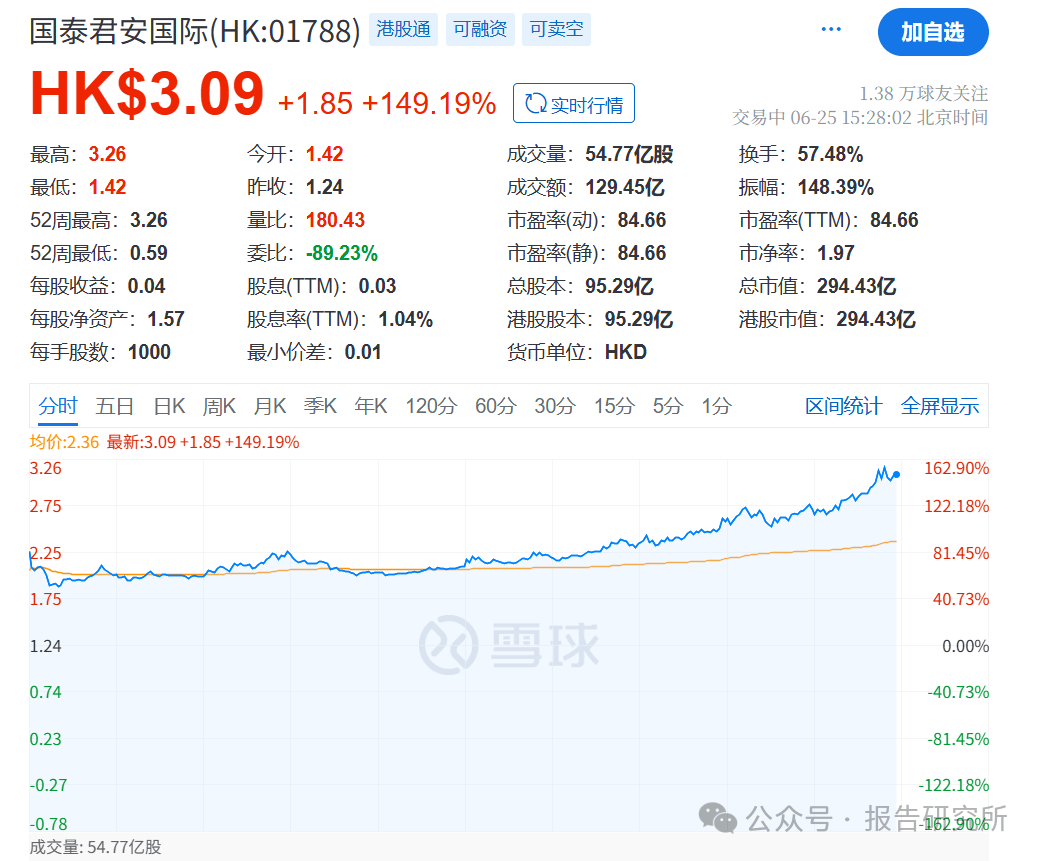Click the 港股通 tag
Viewport: 1041px width, 861px height.
click(x=404, y=29)
